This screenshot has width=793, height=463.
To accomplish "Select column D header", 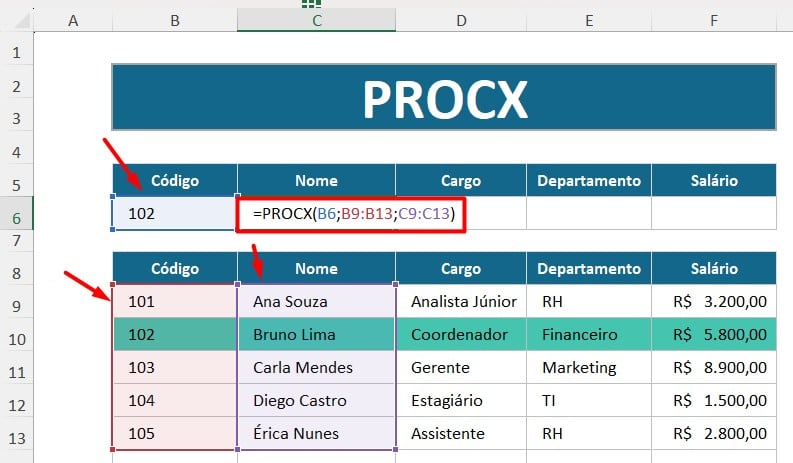I will [x=461, y=21].
